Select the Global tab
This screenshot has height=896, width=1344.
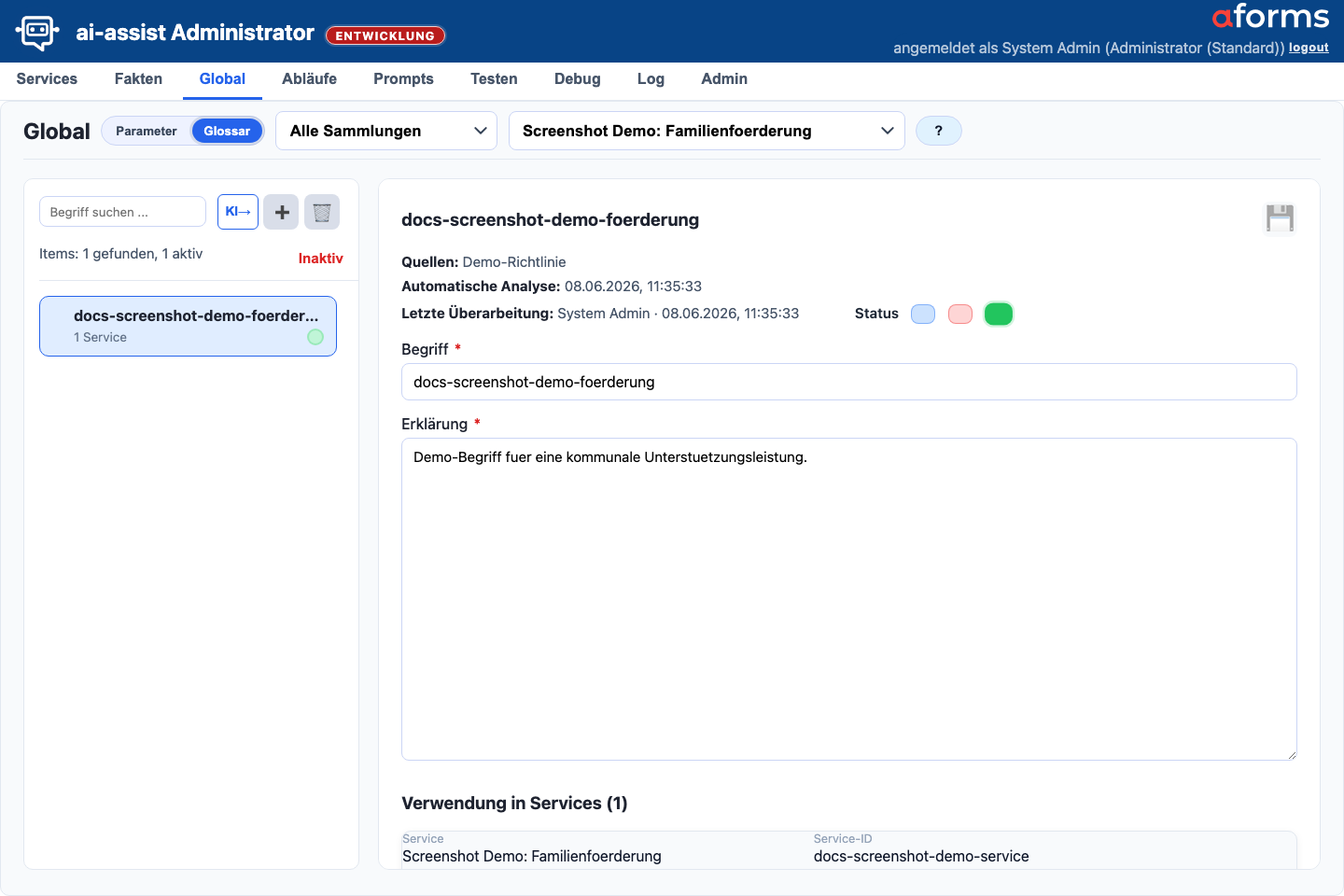[x=222, y=79]
